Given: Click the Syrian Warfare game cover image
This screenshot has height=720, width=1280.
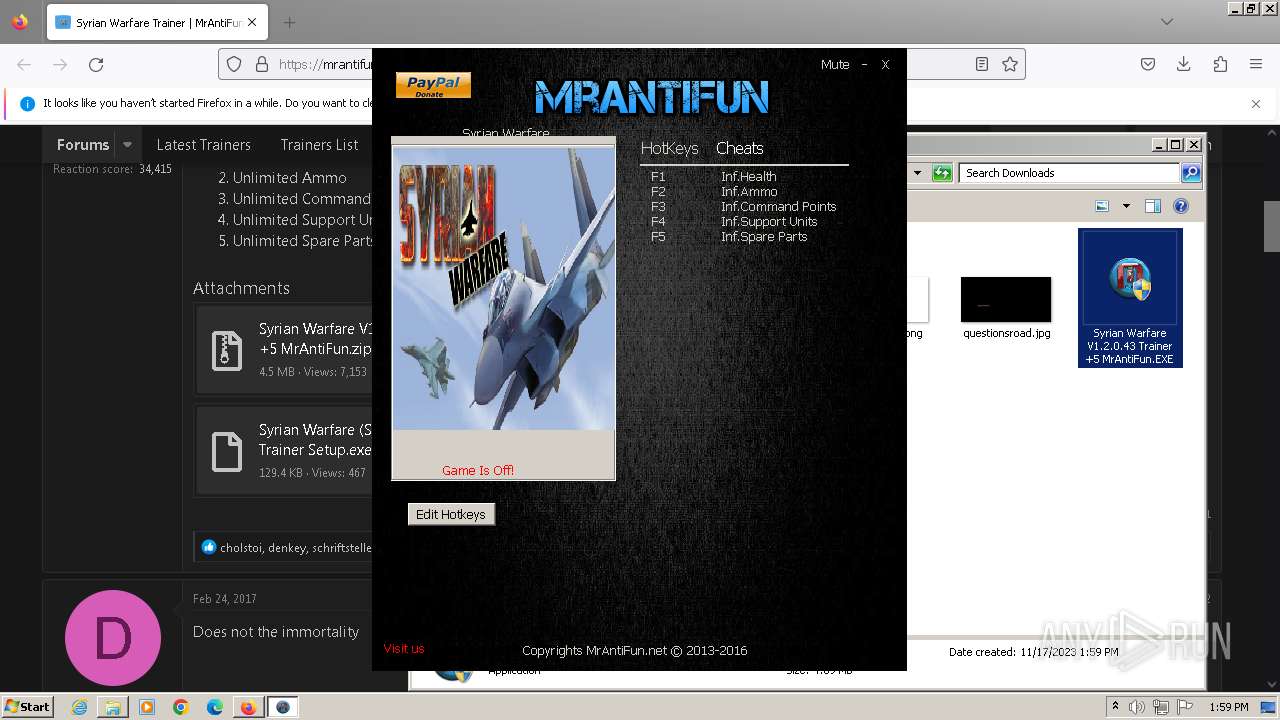Looking at the screenshot, I should pos(504,288).
